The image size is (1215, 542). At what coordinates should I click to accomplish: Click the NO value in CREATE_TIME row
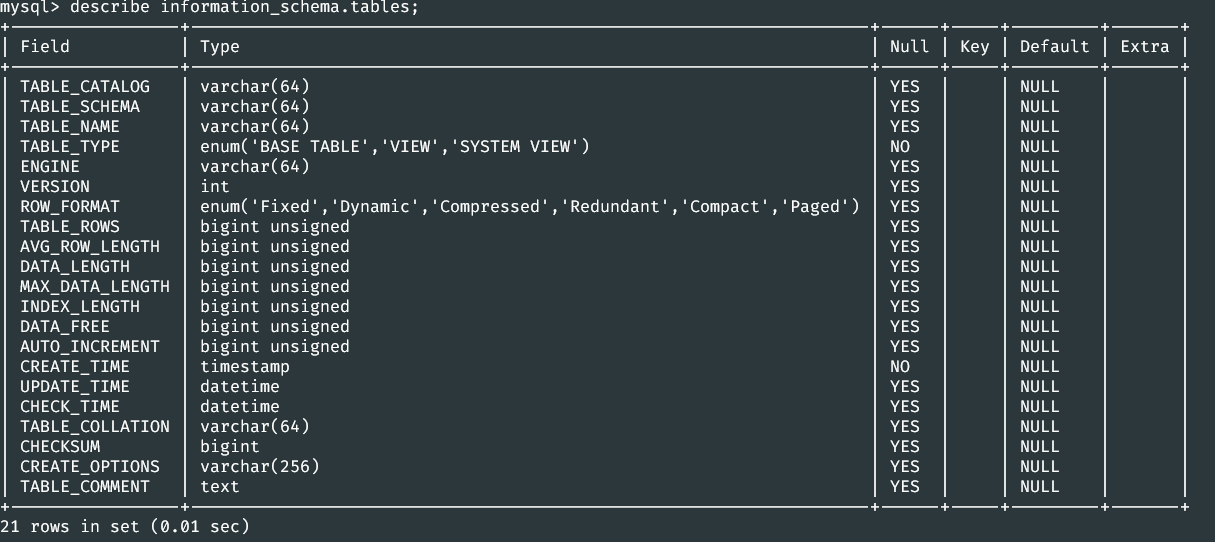(x=900, y=367)
